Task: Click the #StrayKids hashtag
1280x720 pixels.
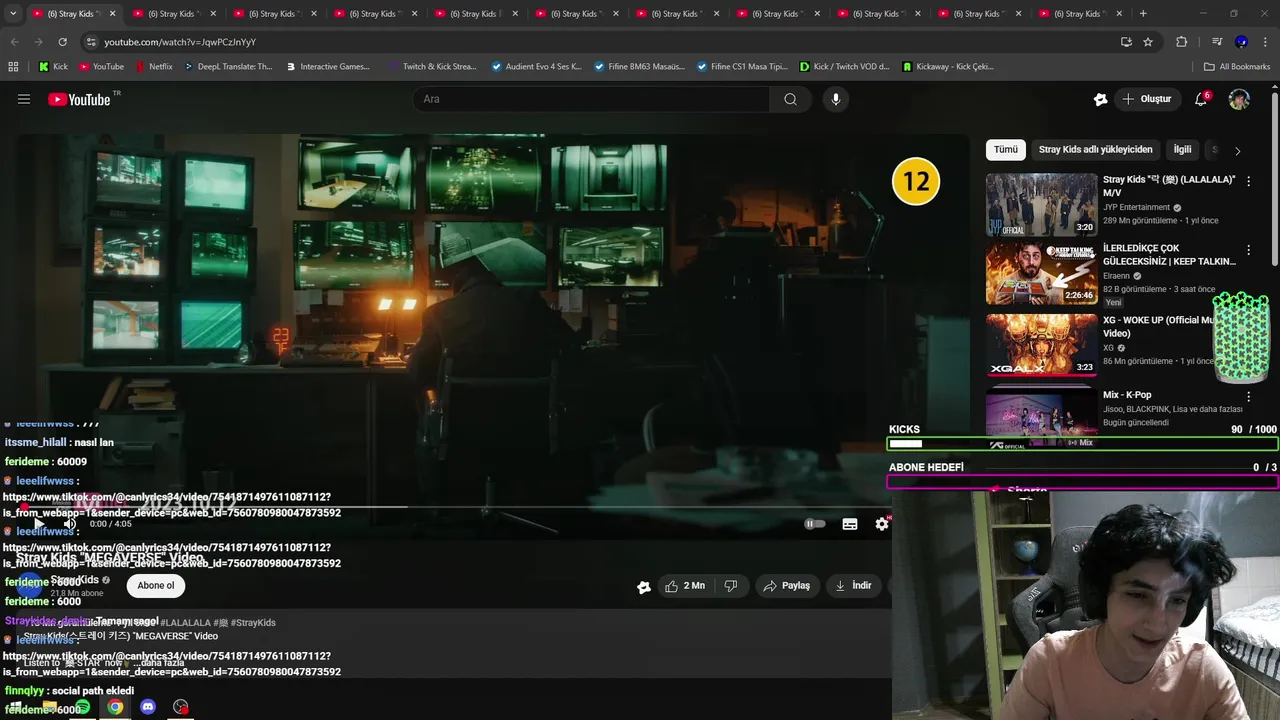Action: click(253, 623)
